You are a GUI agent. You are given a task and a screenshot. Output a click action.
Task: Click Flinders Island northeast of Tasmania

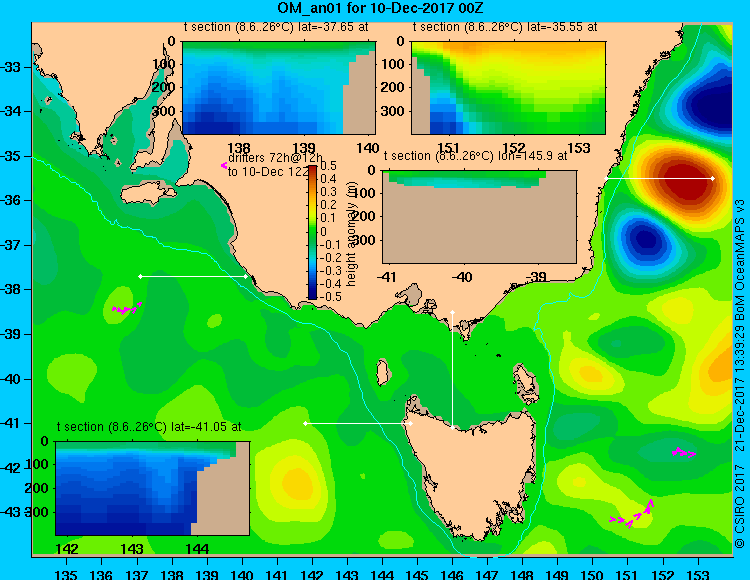click(525, 381)
